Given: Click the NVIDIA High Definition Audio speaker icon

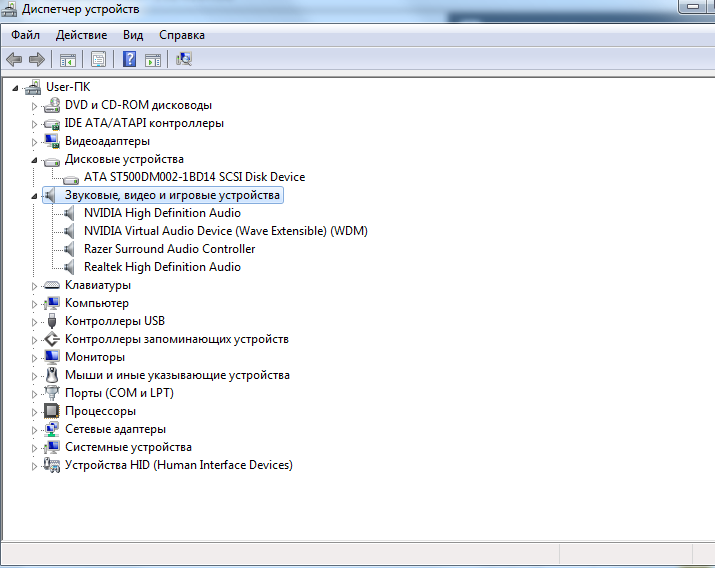Looking at the screenshot, I should 69,213.
